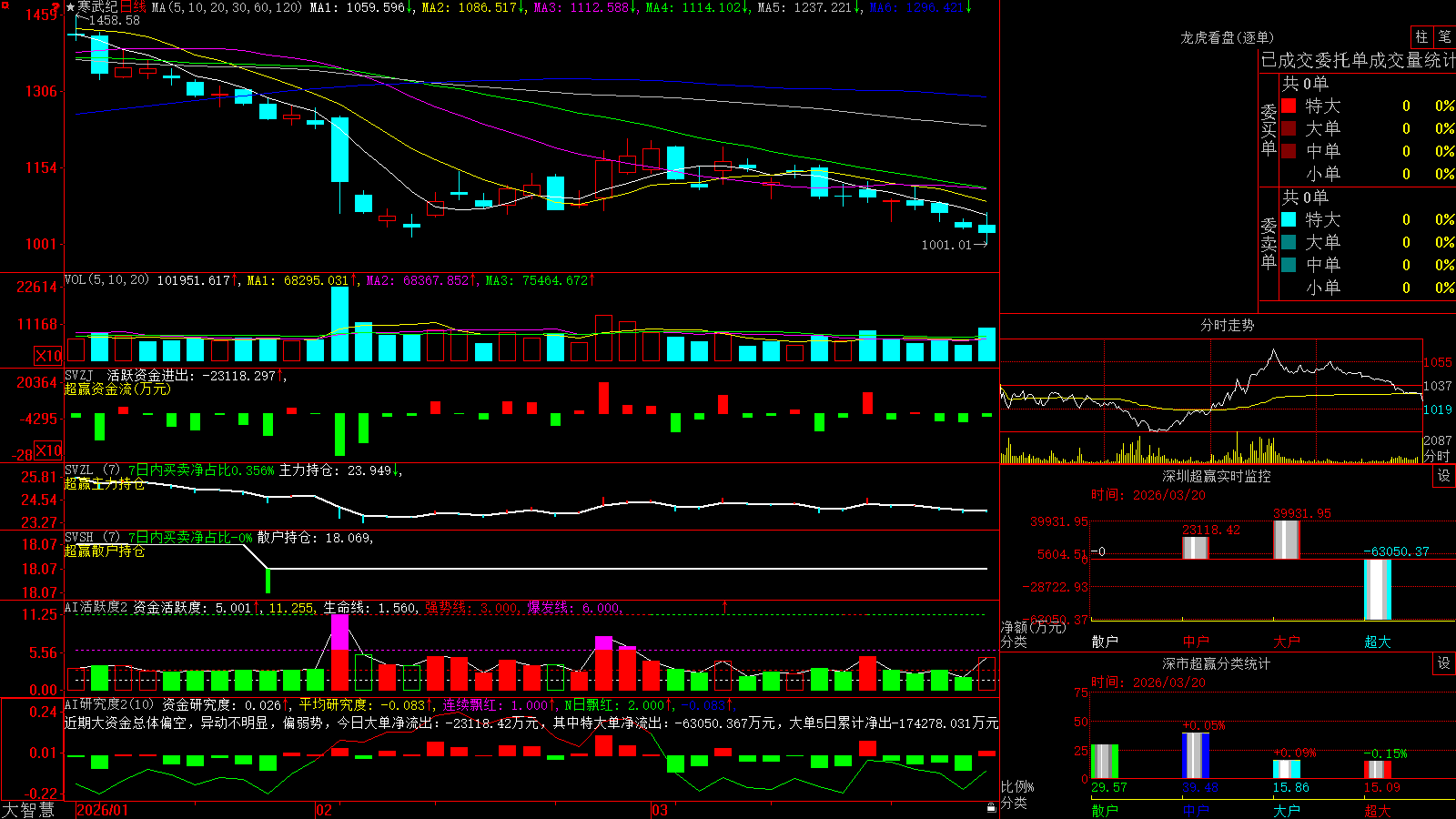Click the teal 大单 swatch under 委卖单
This screenshot has width=1456, height=819.
click(1289, 242)
